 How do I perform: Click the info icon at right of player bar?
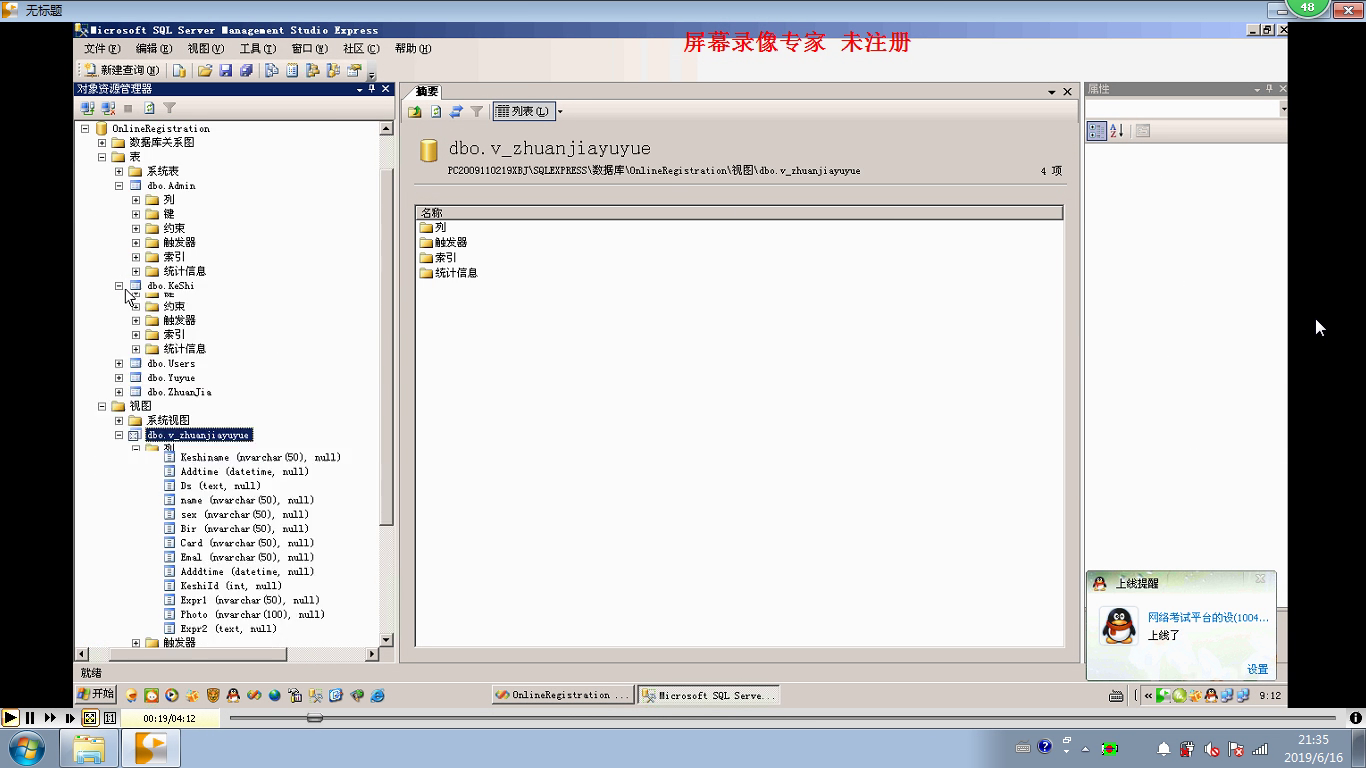[x=1355, y=717]
